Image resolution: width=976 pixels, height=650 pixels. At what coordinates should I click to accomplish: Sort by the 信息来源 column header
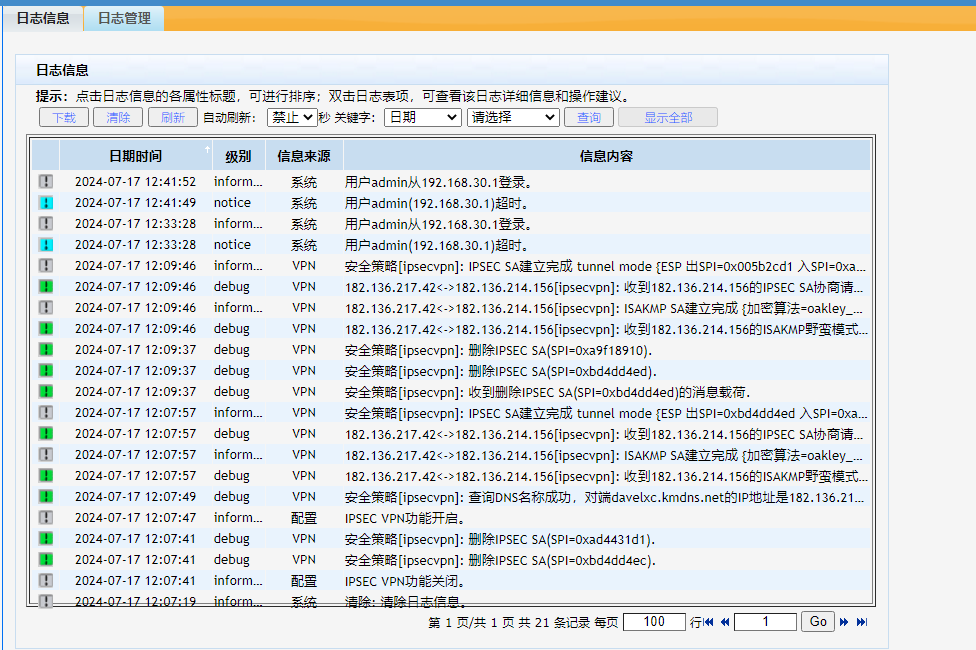pos(304,156)
